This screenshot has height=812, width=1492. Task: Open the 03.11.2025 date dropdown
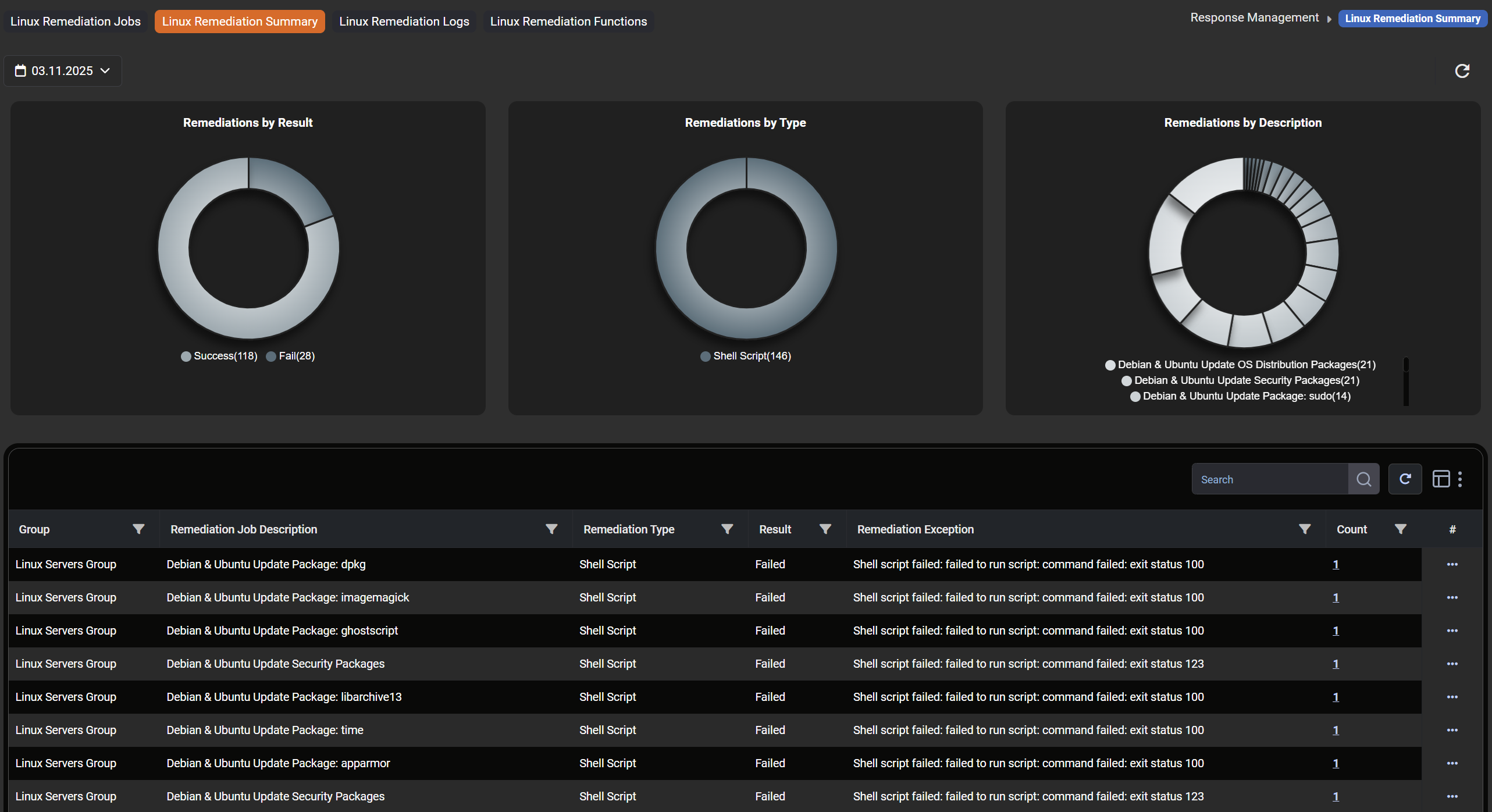[63, 71]
